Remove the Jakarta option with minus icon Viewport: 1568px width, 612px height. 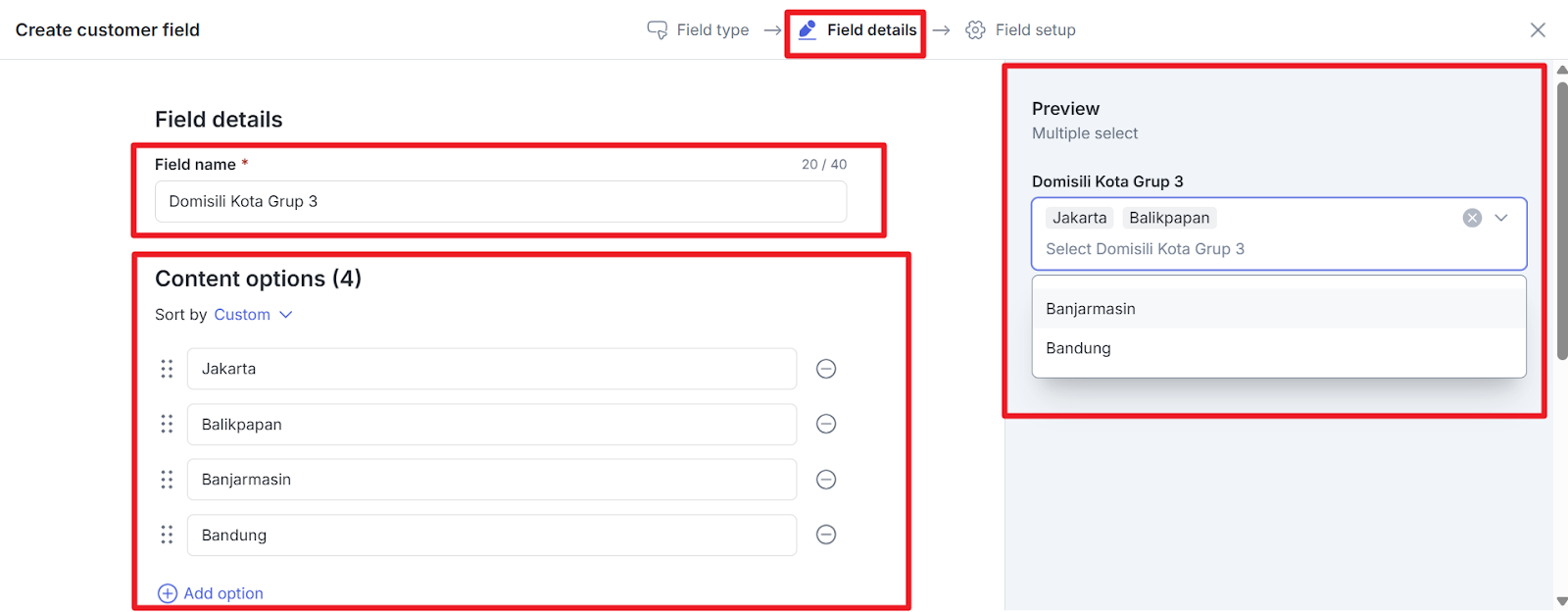click(x=826, y=369)
